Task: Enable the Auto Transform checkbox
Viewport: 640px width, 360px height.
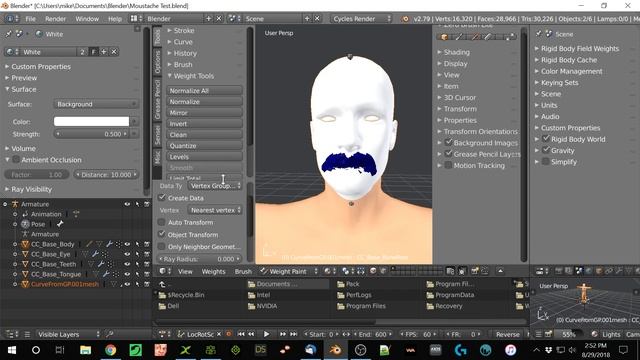Action: click(x=162, y=222)
